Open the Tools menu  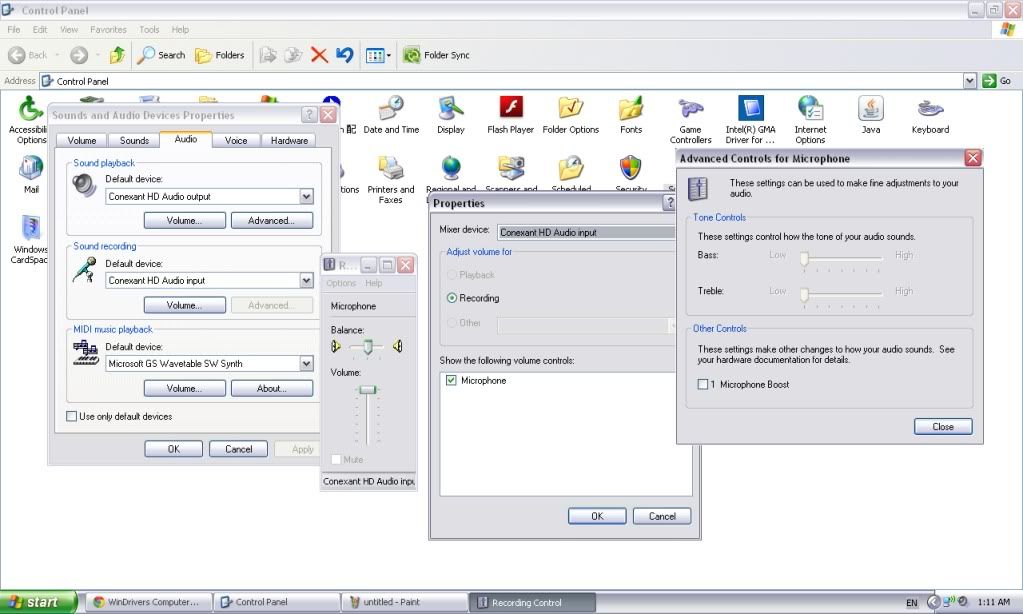coord(149,29)
